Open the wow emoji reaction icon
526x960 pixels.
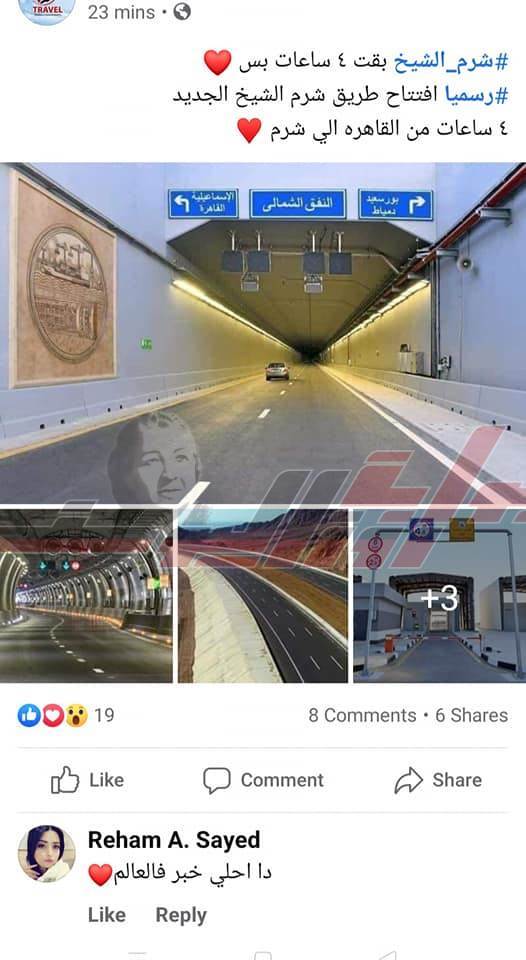point(76,715)
